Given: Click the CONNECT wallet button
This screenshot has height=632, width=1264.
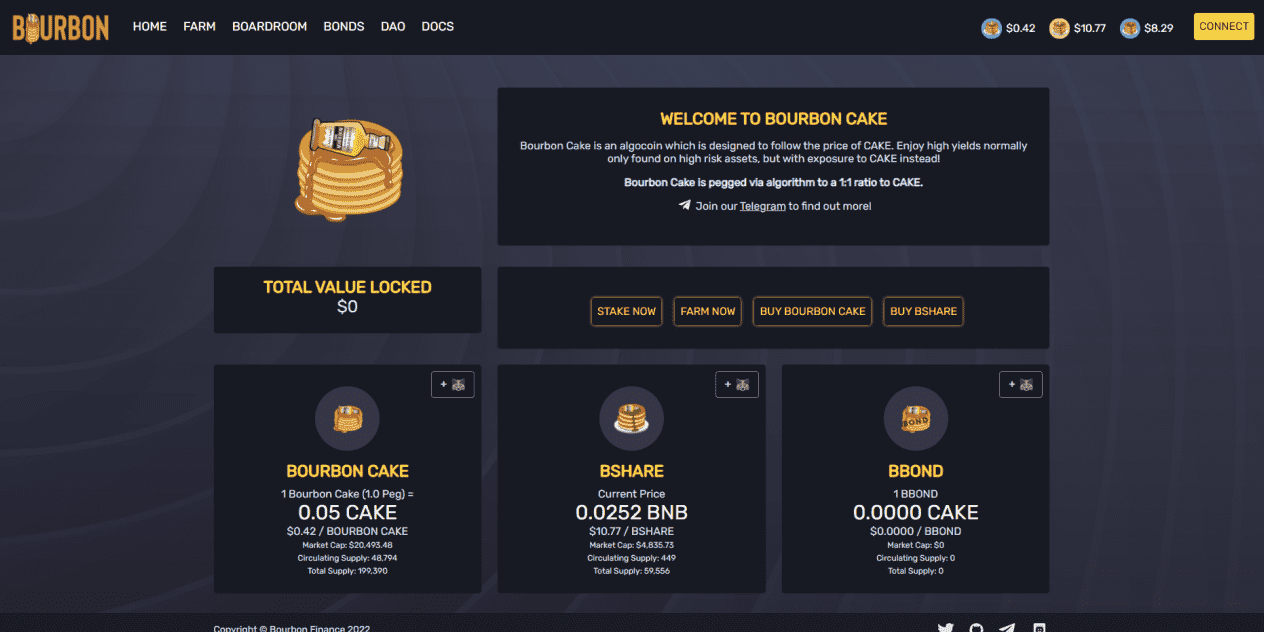Looking at the screenshot, I should (1224, 27).
